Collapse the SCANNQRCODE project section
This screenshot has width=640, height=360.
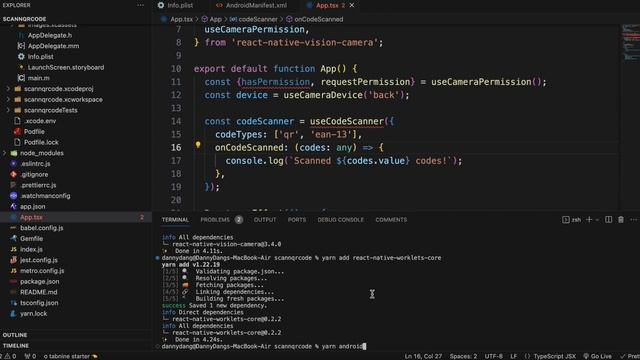coord(24,19)
